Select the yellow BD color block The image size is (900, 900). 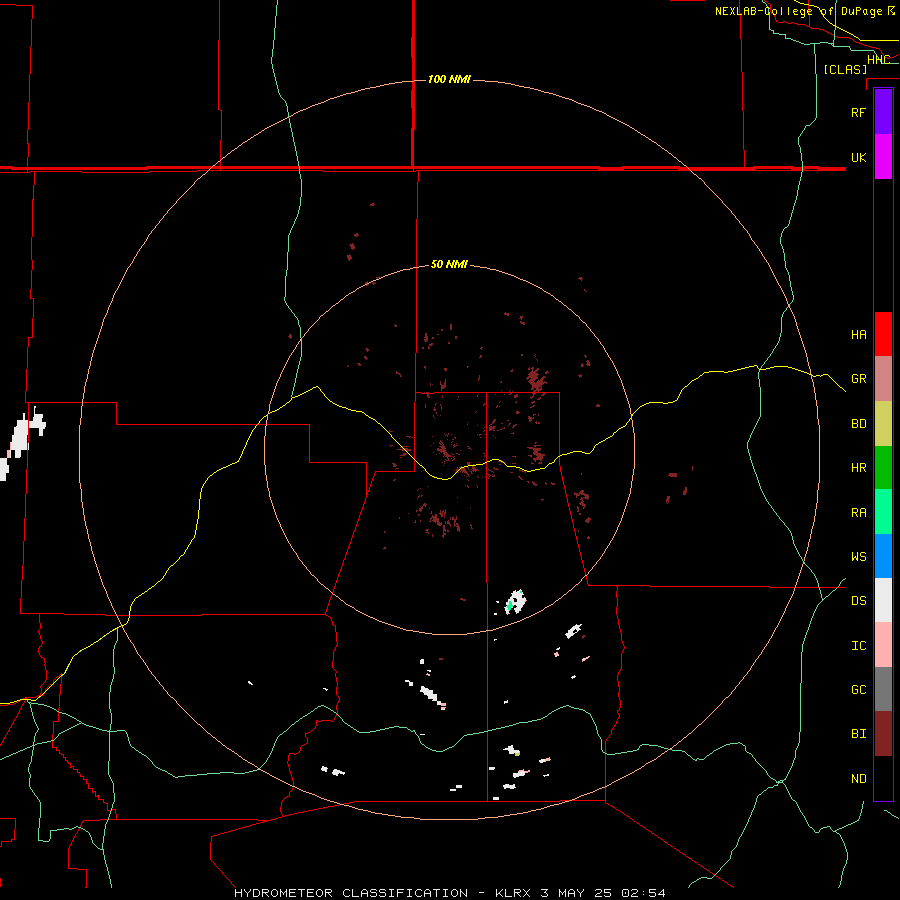[883, 424]
